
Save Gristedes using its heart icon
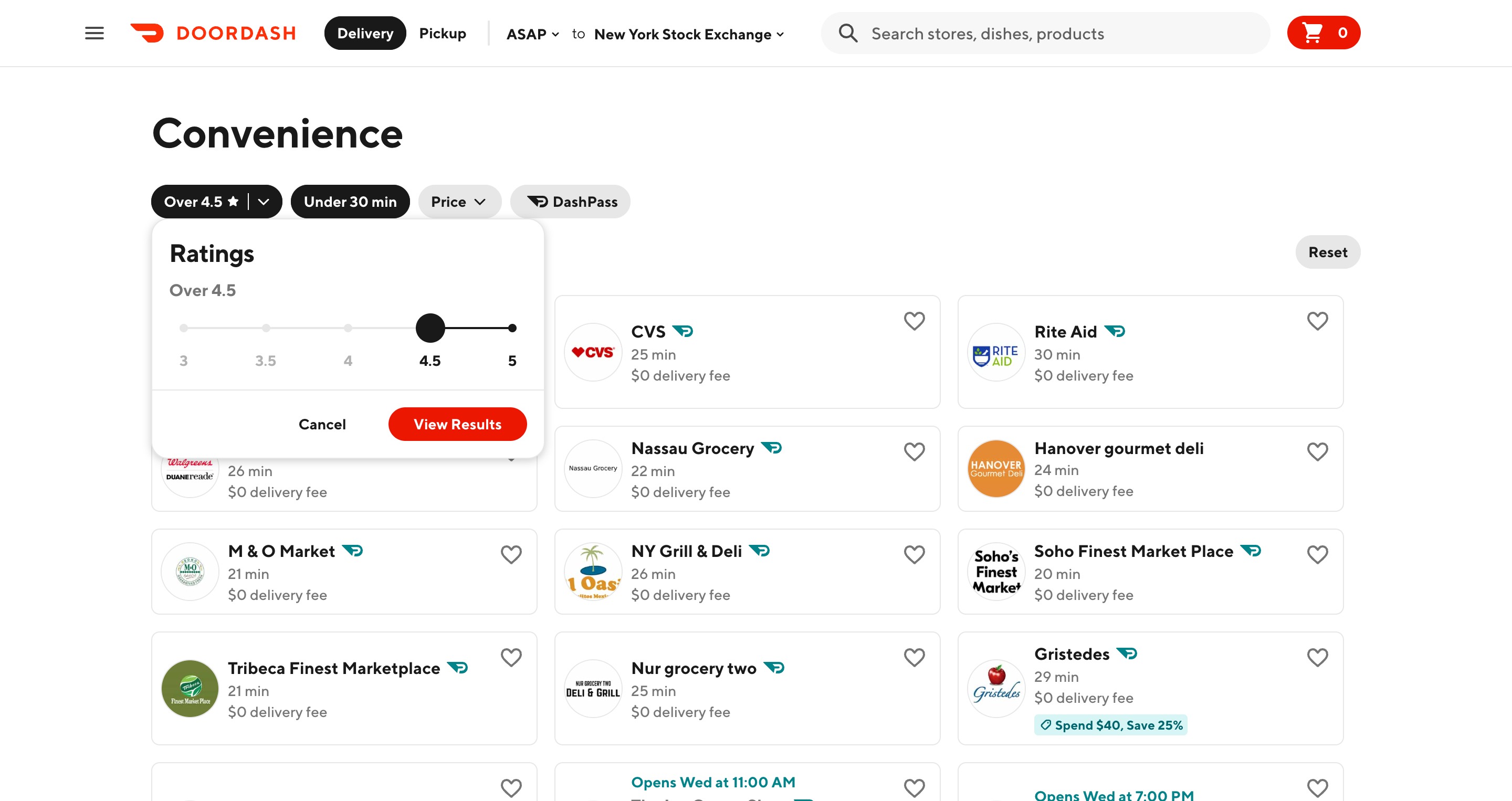[x=1317, y=657]
